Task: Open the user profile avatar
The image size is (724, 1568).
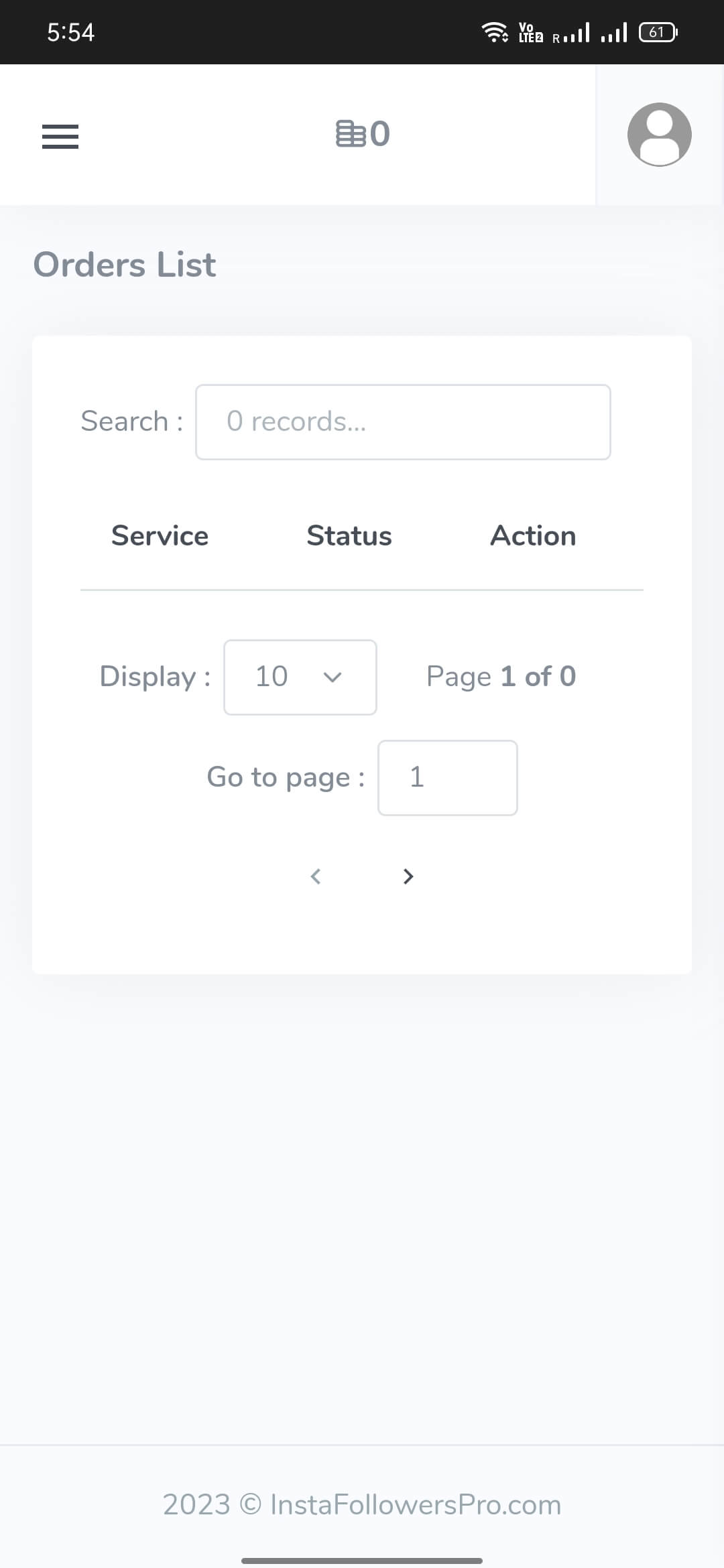Action: 659,134
